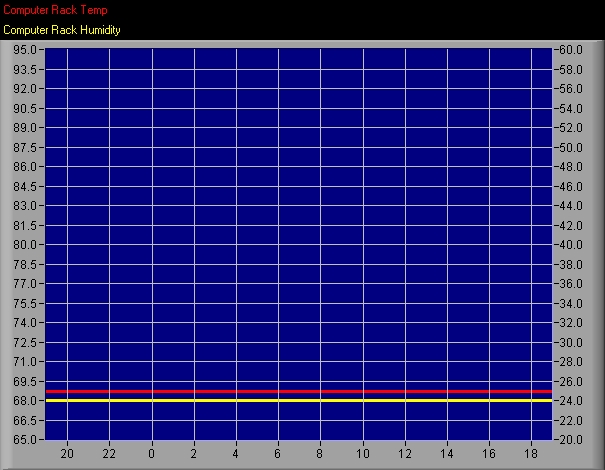This screenshot has height=470, width=605.
Task: Click the red Computer Rack Temp line
Action: (x=298, y=392)
